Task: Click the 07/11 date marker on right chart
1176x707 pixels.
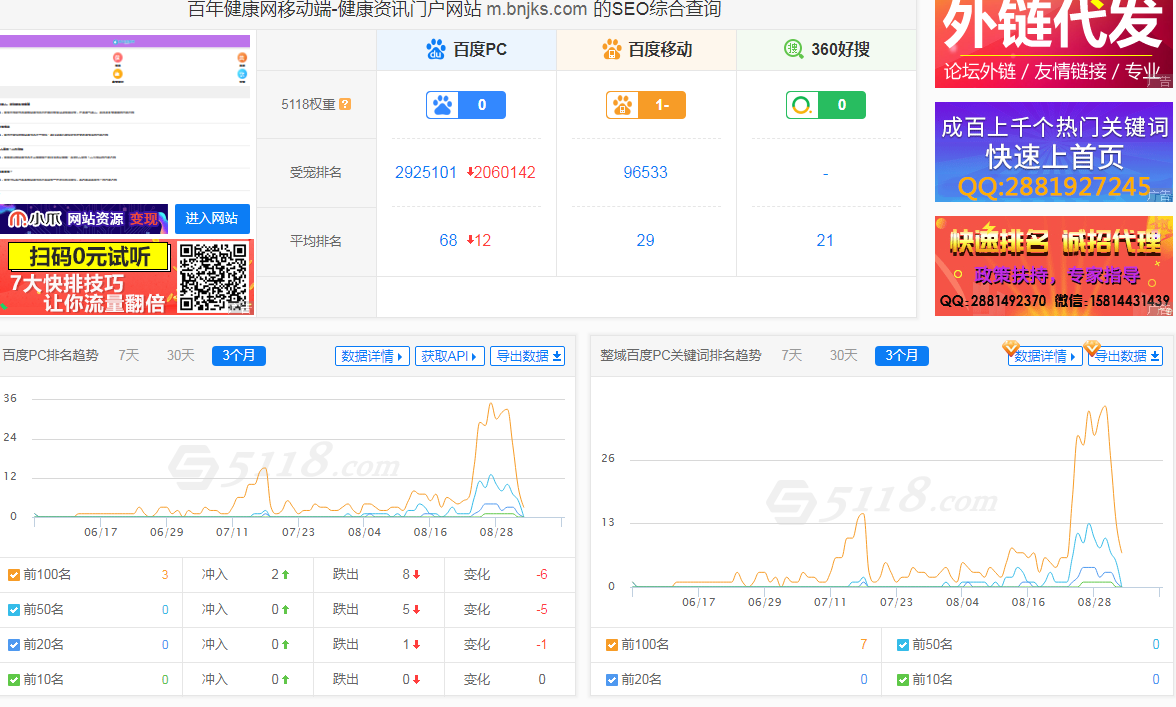Action: (x=830, y=602)
